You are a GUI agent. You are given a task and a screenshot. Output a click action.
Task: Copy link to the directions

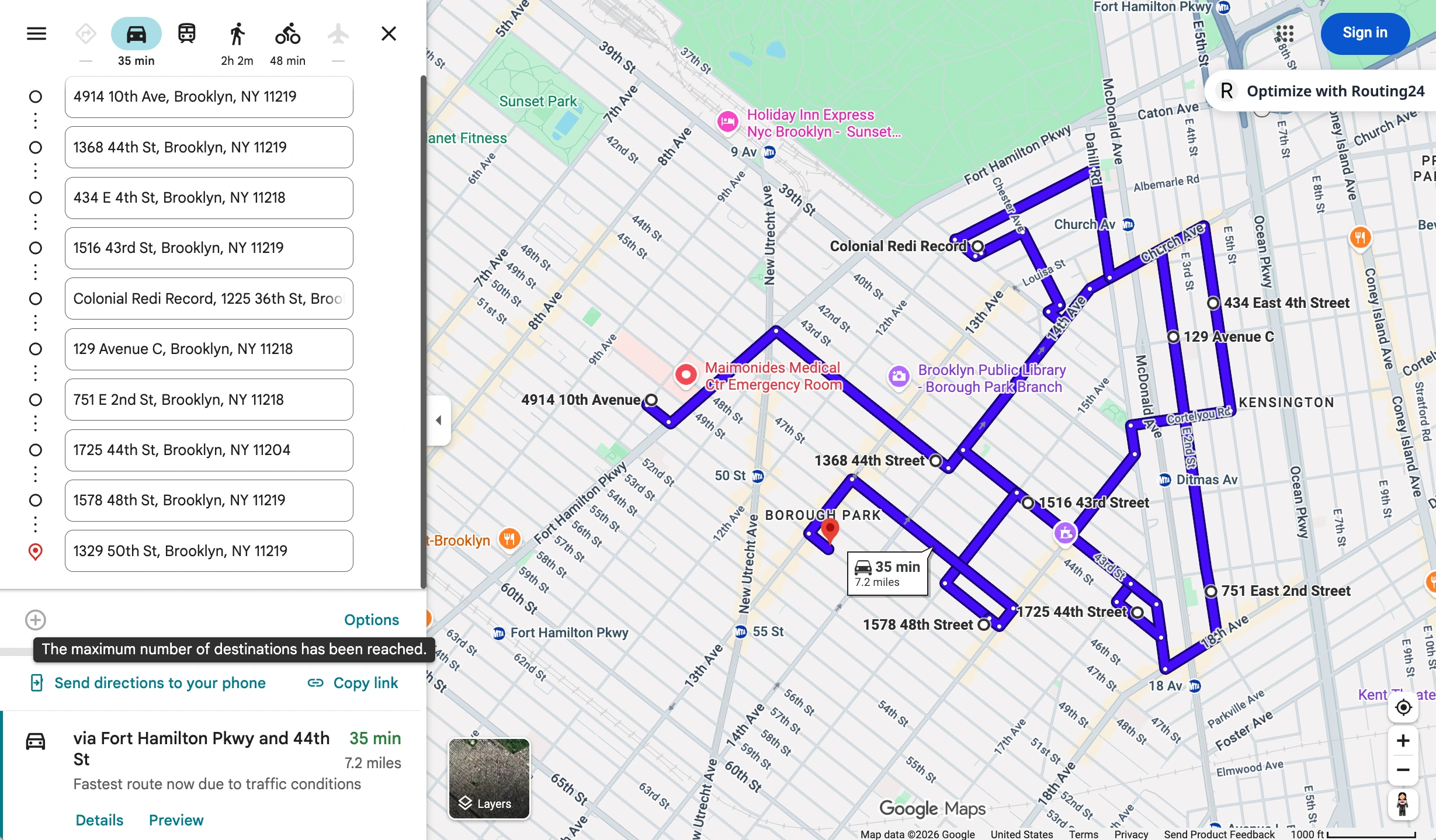point(353,683)
